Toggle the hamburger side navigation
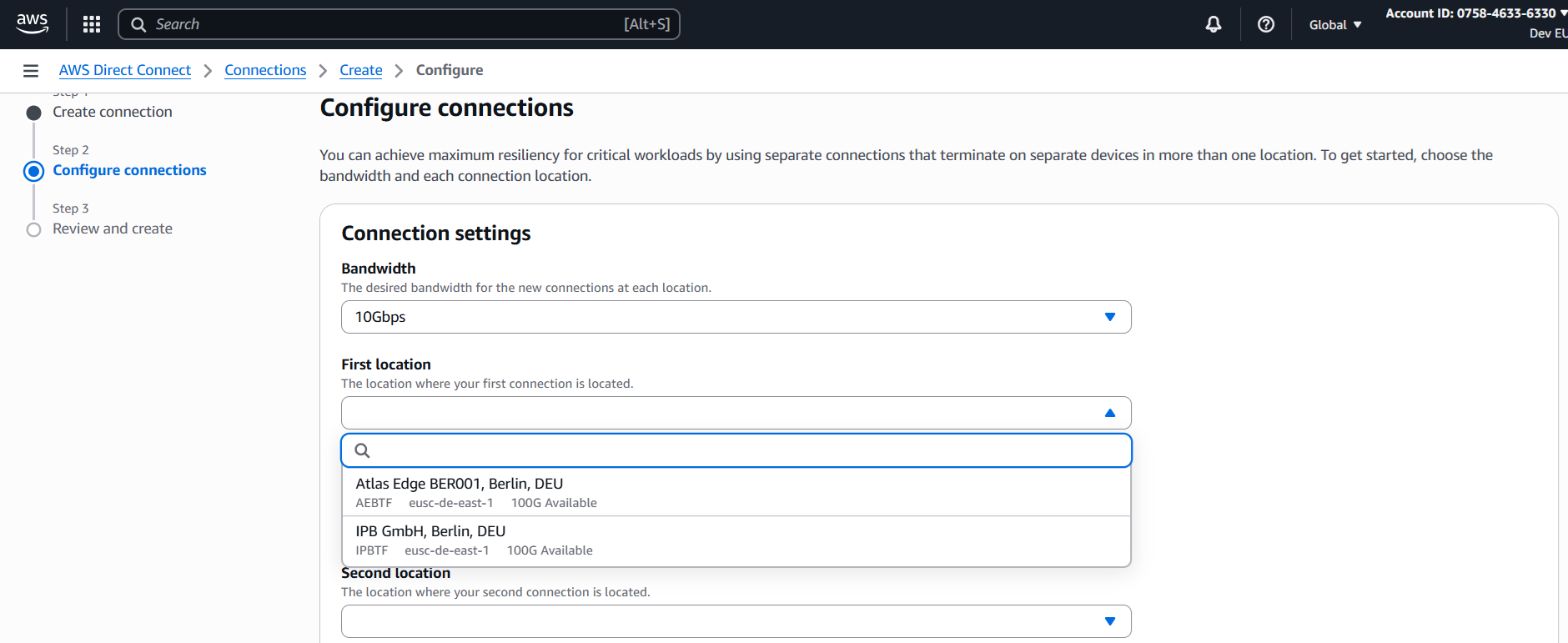Viewport: 1568px width, 643px height. [31, 71]
